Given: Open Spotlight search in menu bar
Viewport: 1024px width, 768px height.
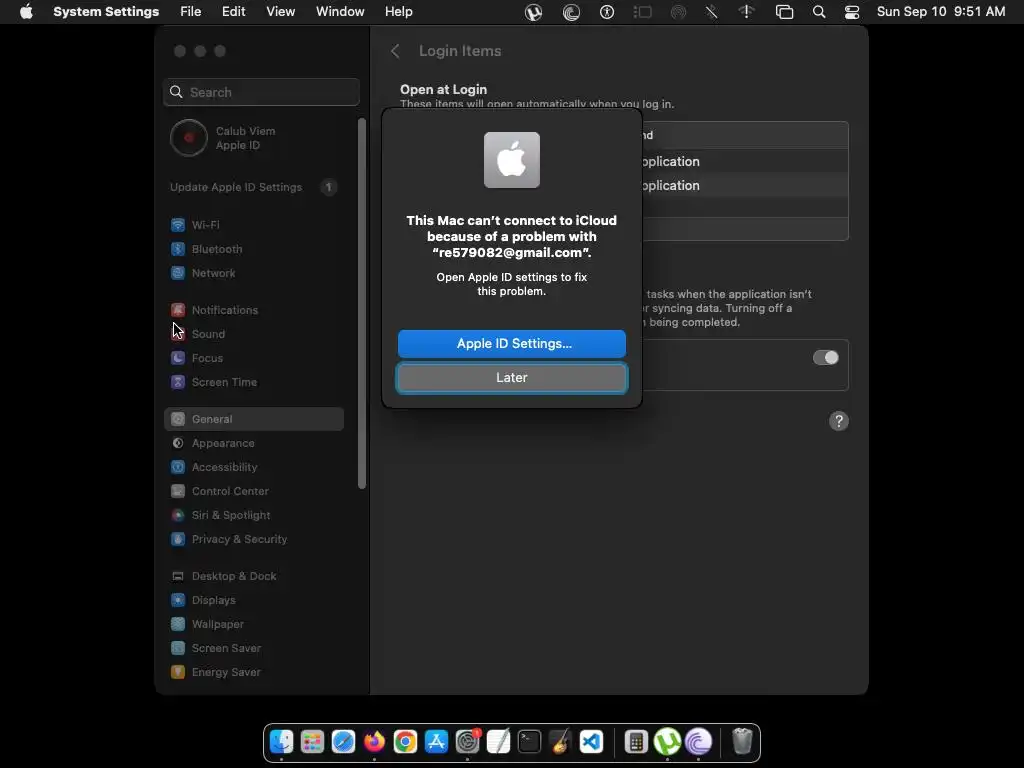Looking at the screenshot, I should click(x=819, y=12).
